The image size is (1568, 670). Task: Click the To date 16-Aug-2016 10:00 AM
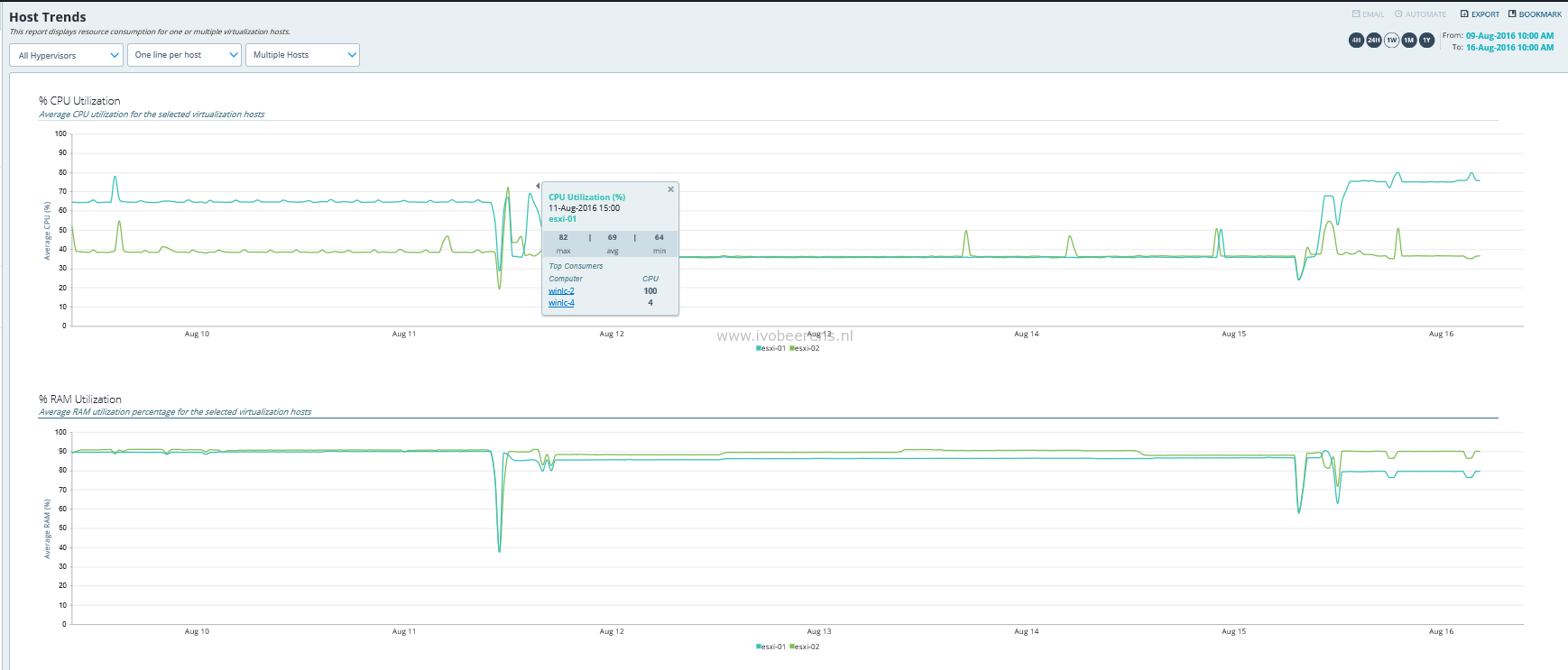click(1509, 48)
